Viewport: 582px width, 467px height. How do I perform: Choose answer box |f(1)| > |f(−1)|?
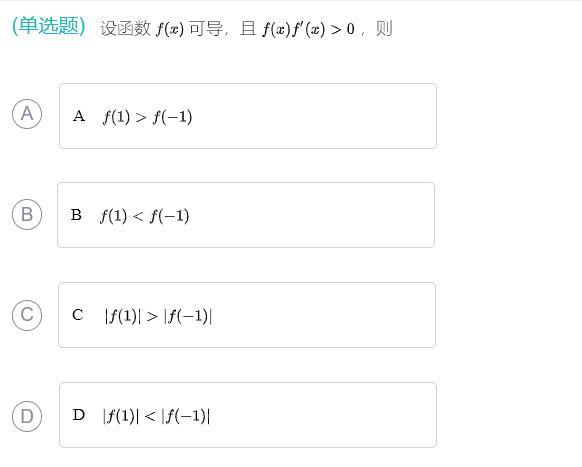point(247,315)
